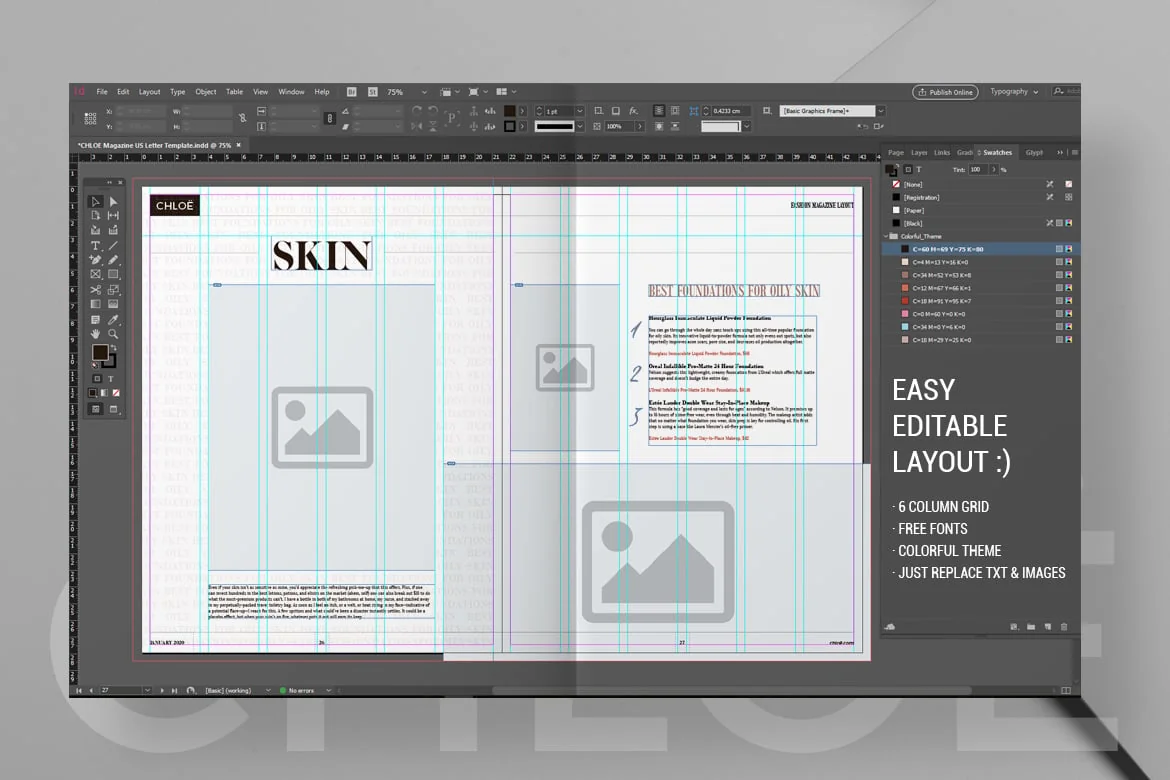
Task: Choose the Page tool
Action: click(96, 216)
